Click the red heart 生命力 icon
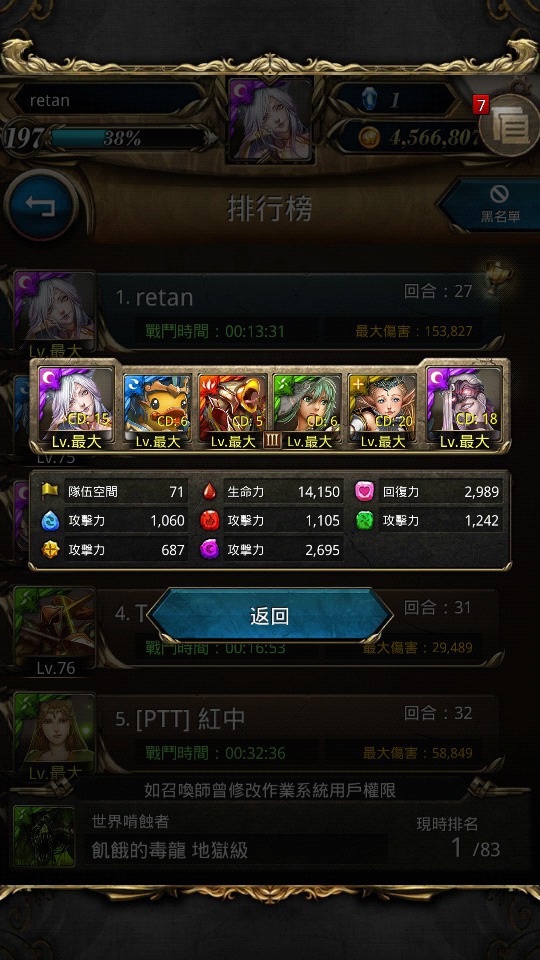 pos(209,492)
